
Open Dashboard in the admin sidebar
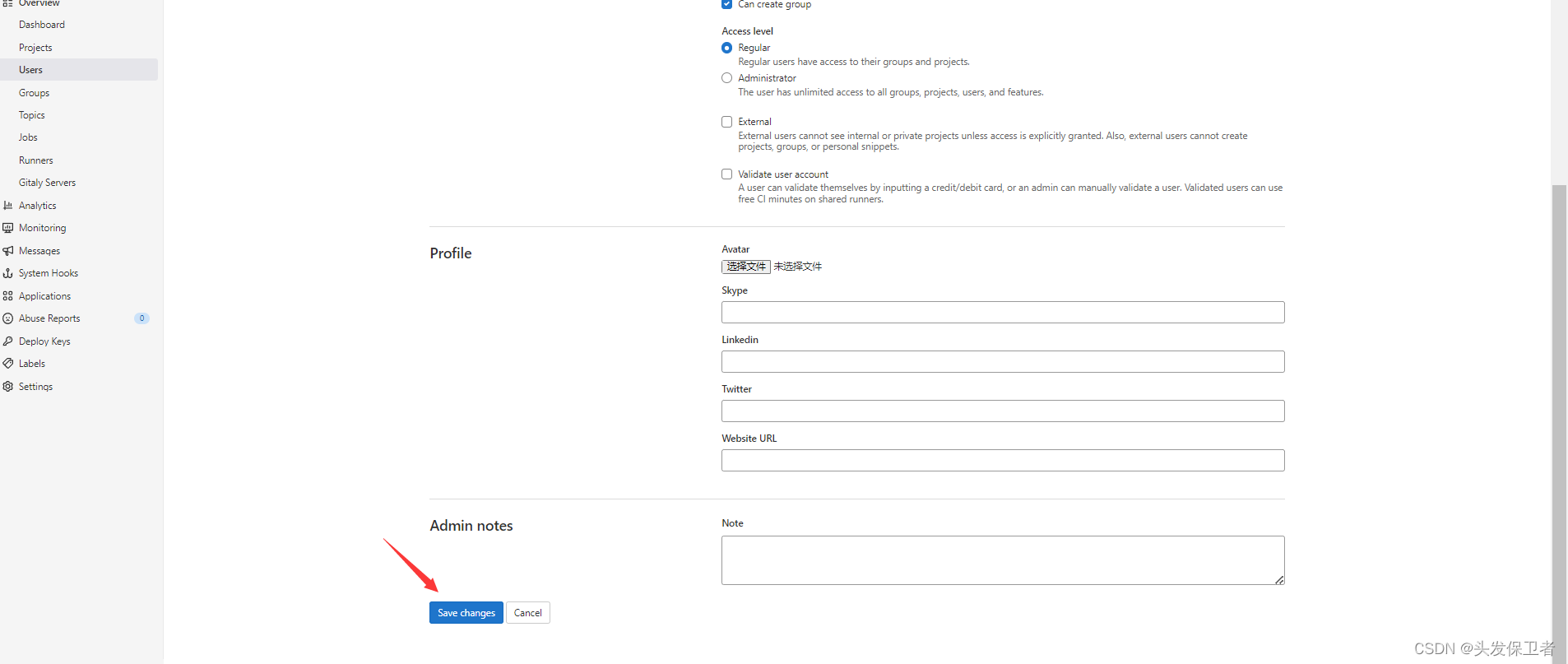pyautogui.click(x=79, y=25)
